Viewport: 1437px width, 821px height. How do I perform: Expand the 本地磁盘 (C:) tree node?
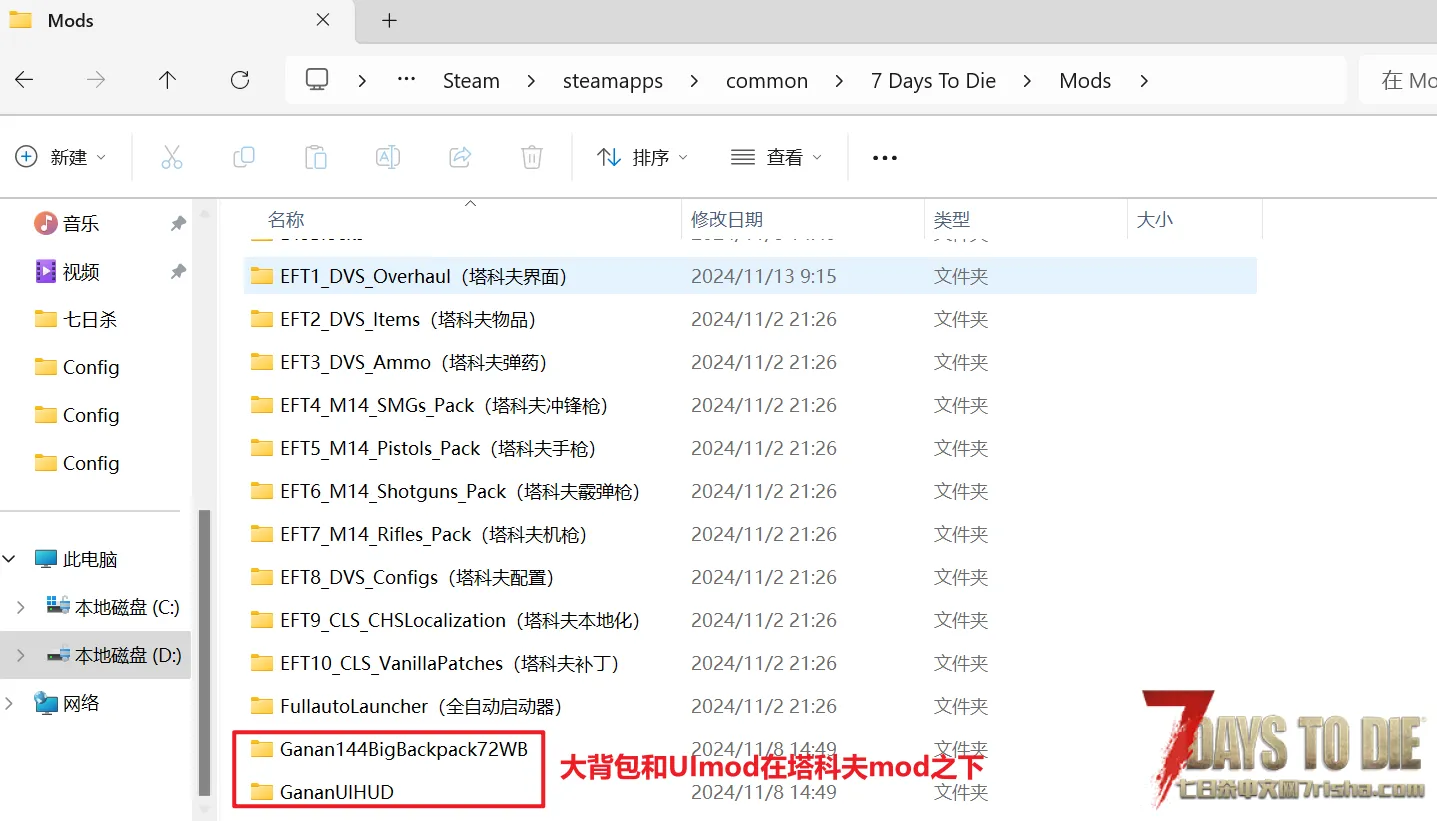[21, 607]
